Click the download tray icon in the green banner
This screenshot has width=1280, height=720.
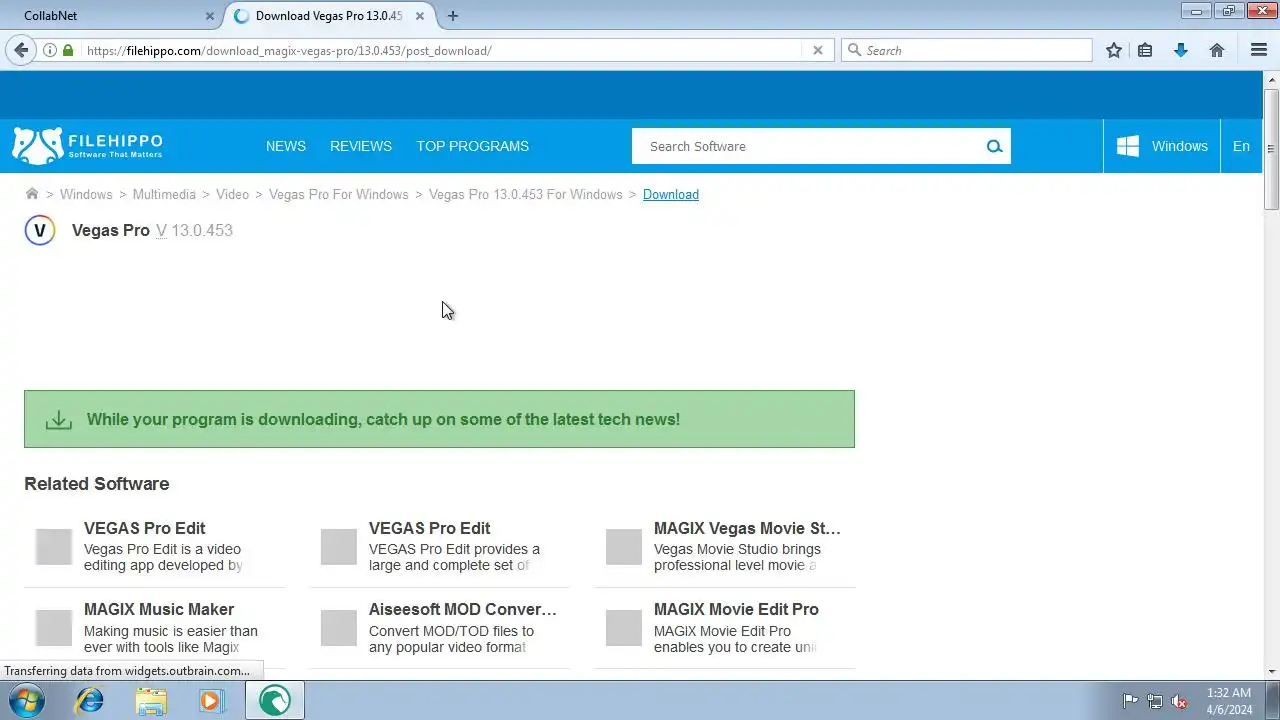[59, 420]
